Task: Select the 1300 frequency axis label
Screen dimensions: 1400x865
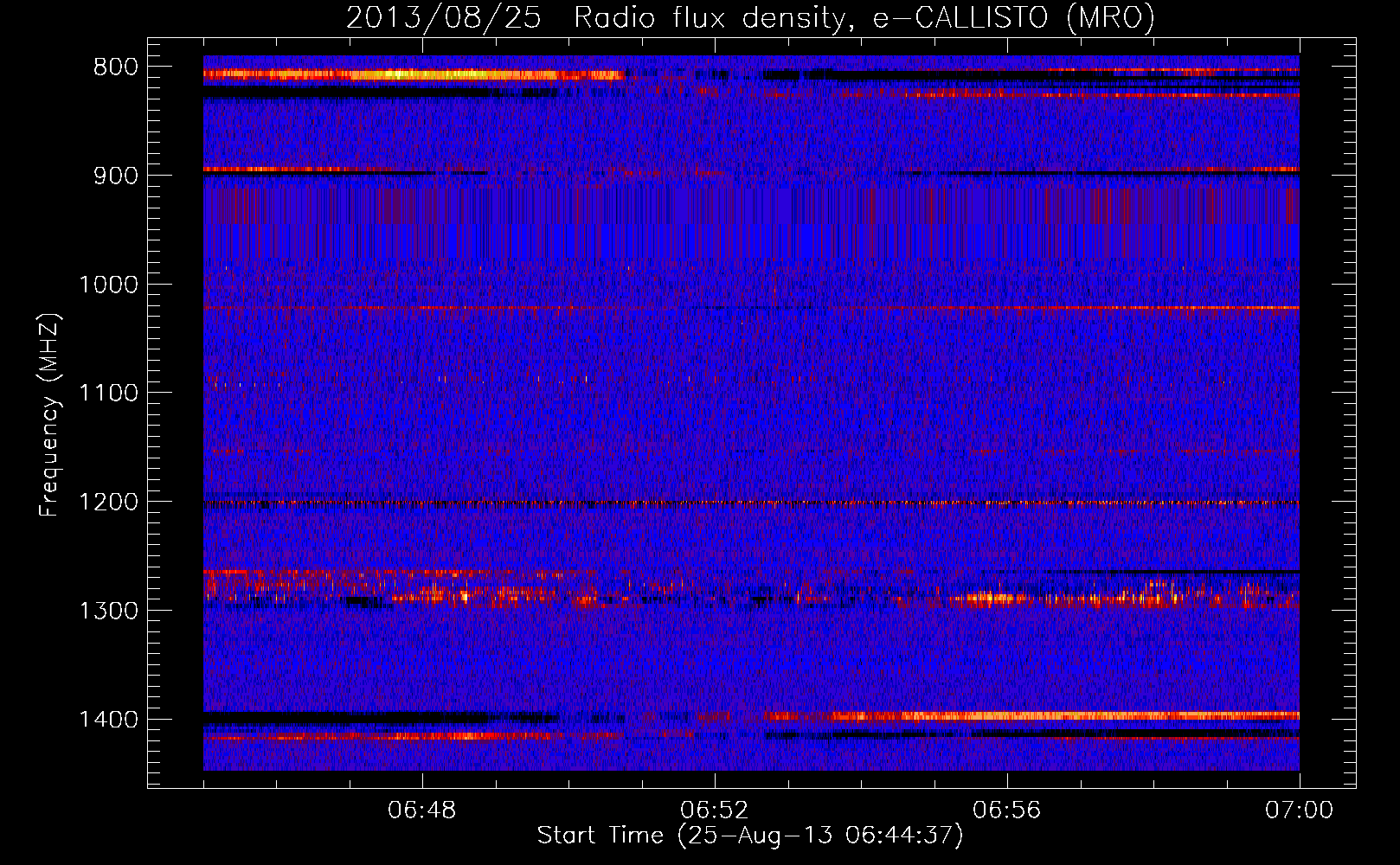Action: (x=108, y=611)
